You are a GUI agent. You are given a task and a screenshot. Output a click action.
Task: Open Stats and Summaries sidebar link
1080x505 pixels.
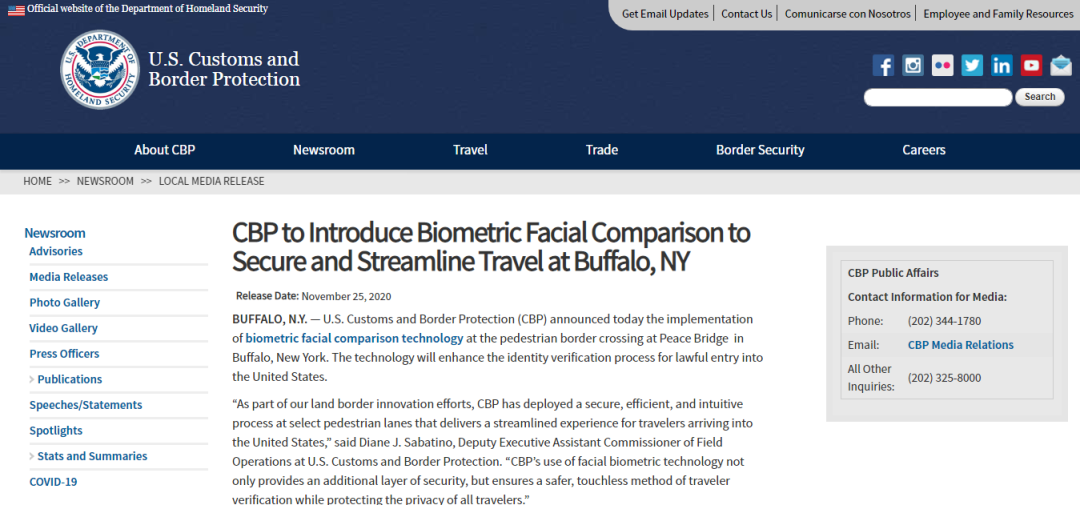click(92, 456)
